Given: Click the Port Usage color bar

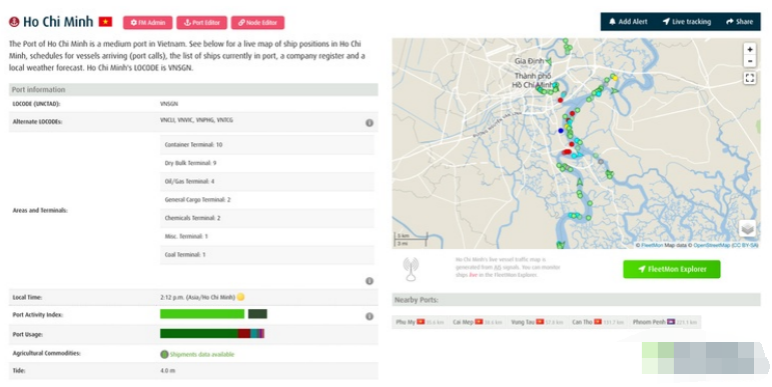Looking at the screenshot, I should point(212,334).
